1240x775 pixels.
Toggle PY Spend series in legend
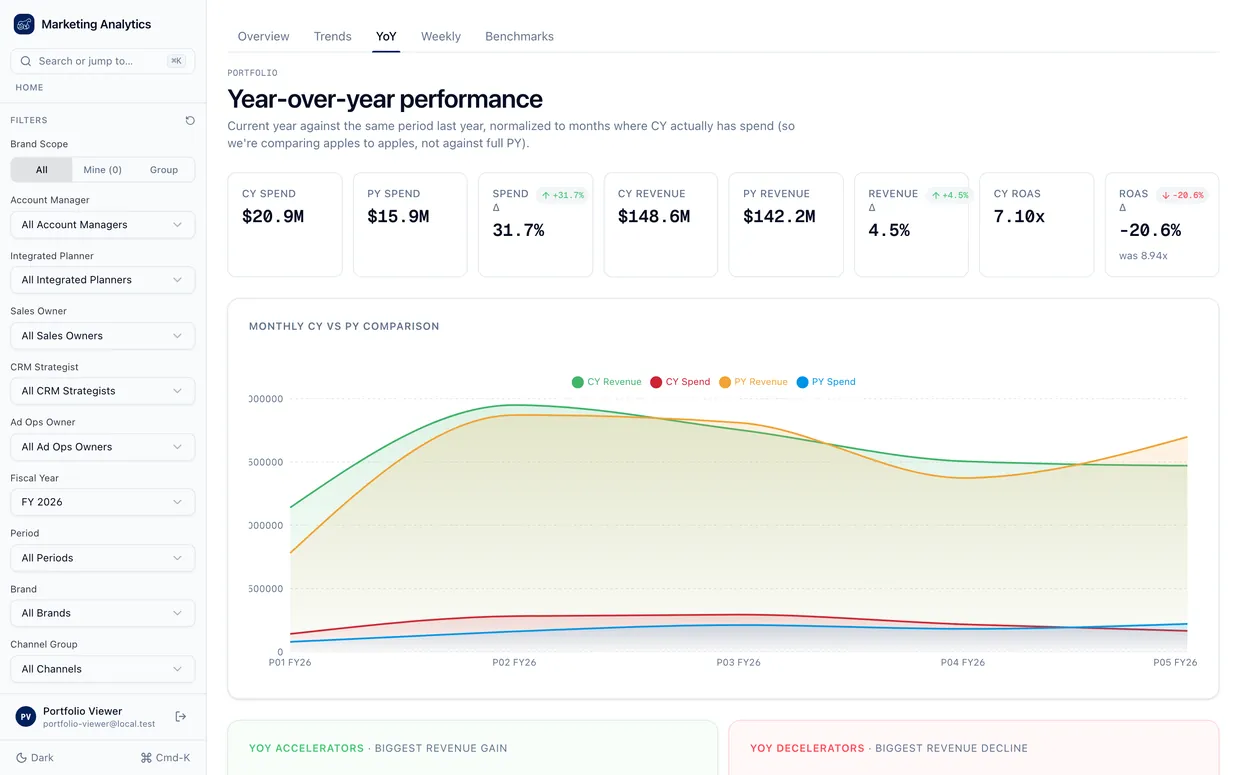(x=826, y=382)
